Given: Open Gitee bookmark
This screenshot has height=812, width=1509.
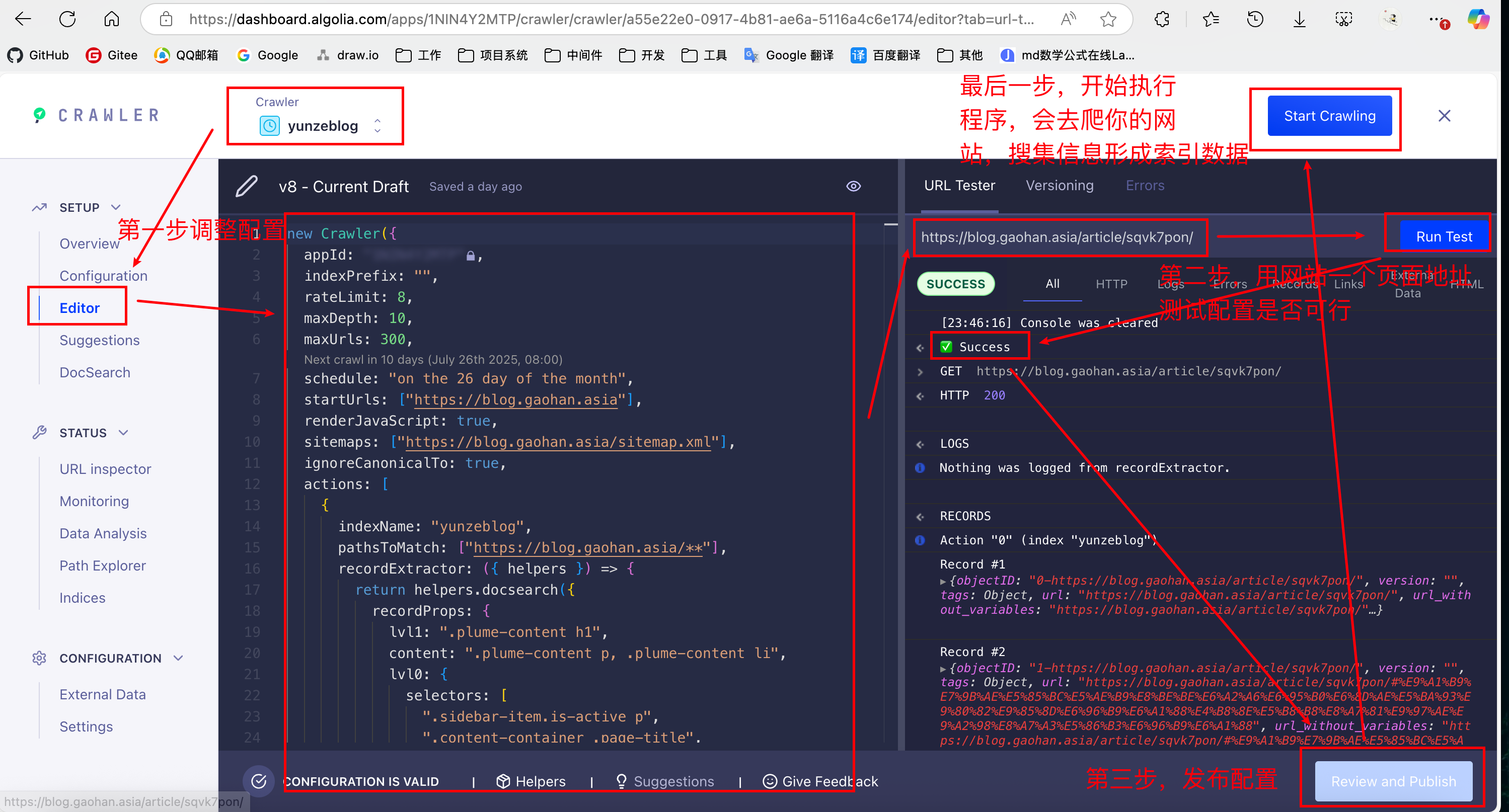Looking at the screenshot, I should tap(111, 55).
